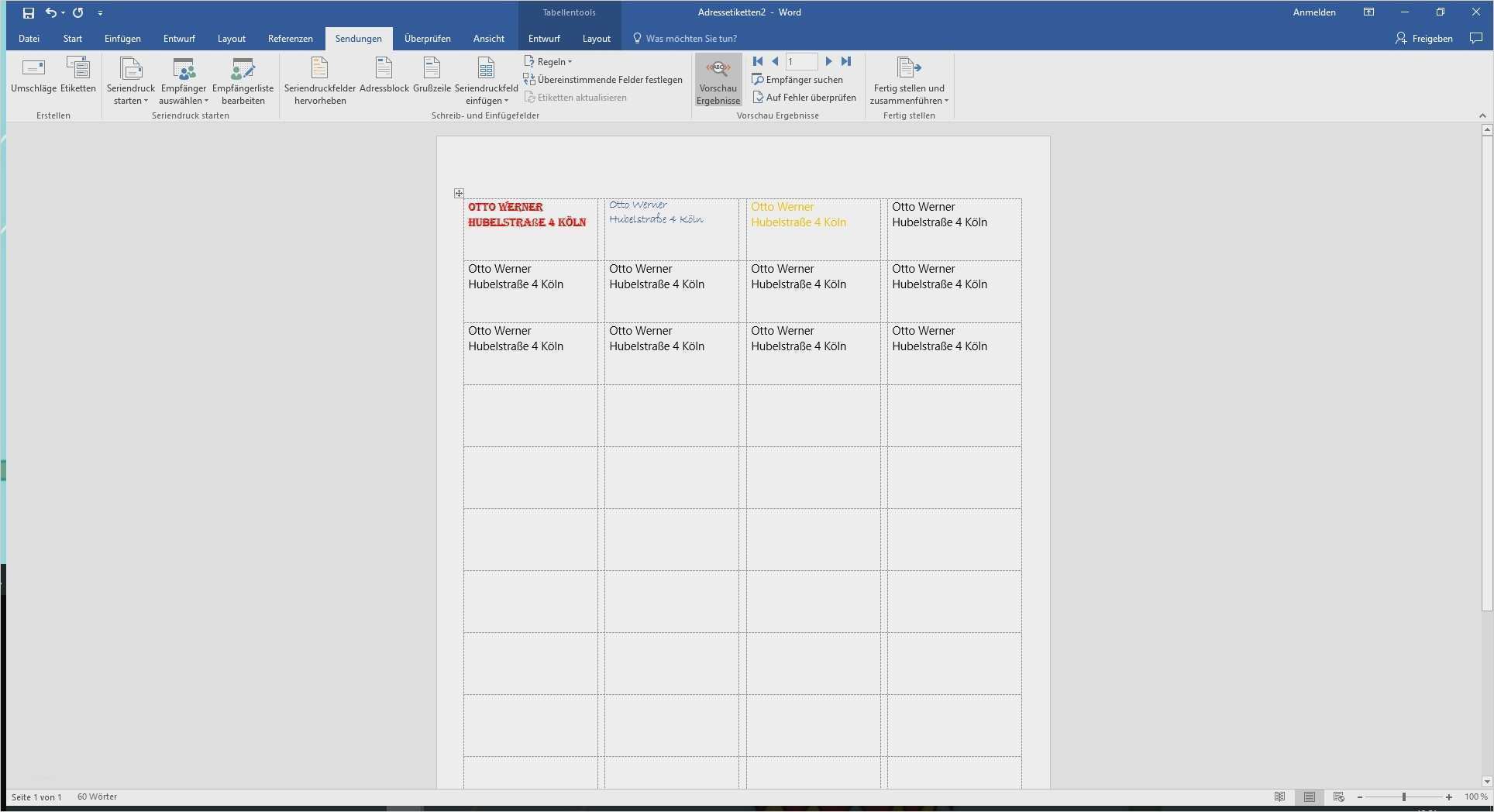Collapse the ribbon with the chevron
1494x812 pixels.
1483,115
